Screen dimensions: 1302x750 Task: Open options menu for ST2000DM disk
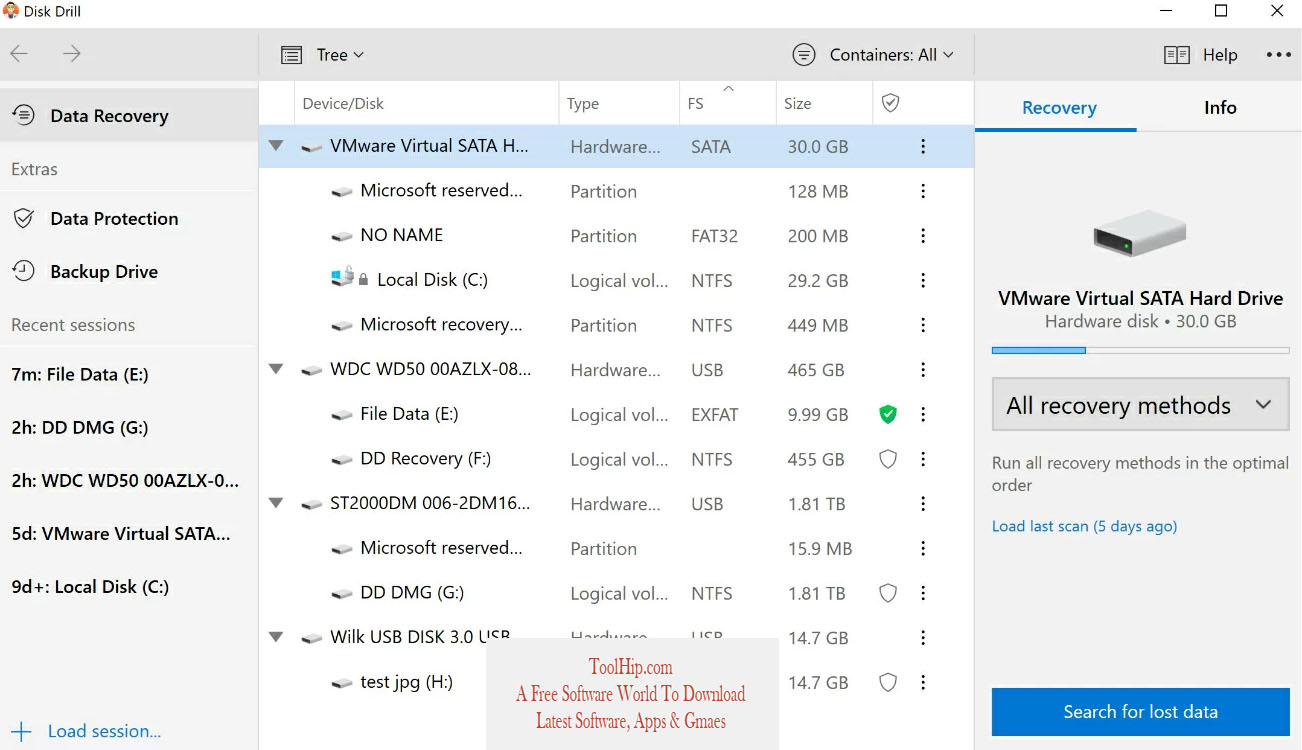pyautogui.click(x=923, y=504)
